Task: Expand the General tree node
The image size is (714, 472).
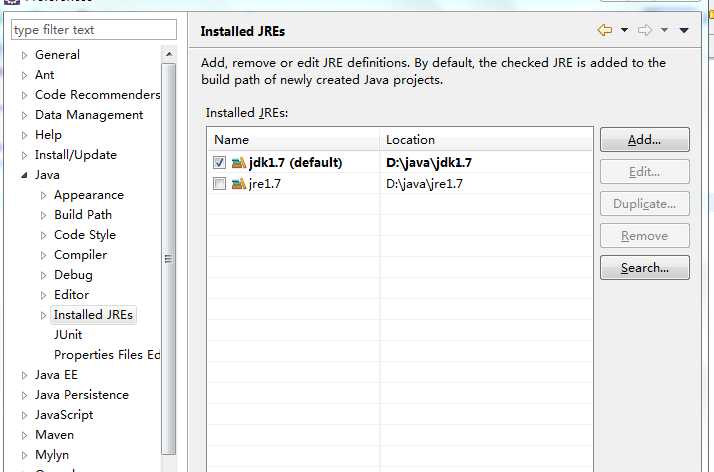Action: 24,55
